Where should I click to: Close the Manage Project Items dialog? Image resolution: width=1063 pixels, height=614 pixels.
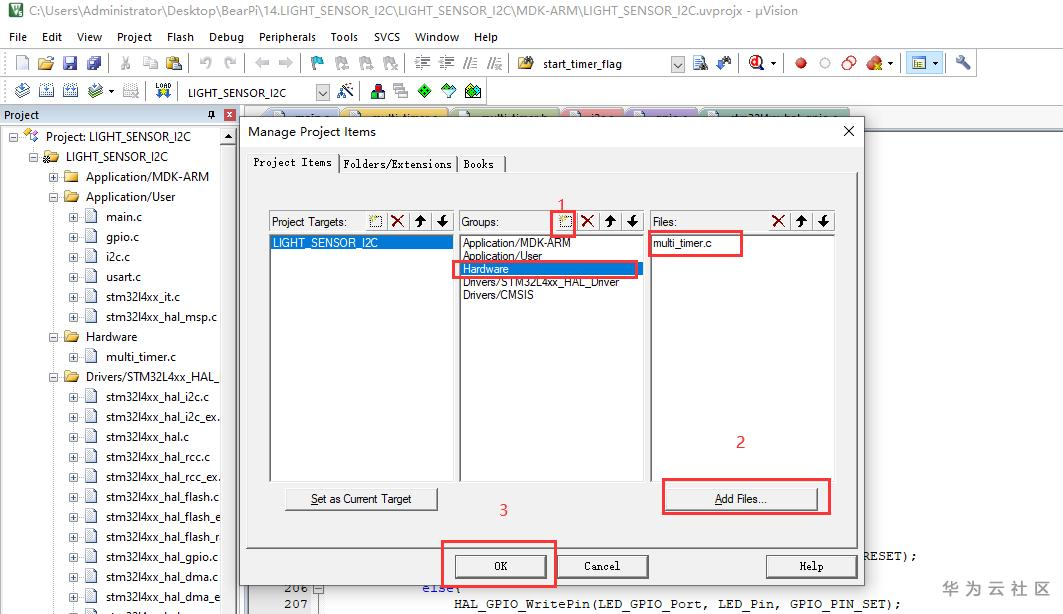(849, 131)
